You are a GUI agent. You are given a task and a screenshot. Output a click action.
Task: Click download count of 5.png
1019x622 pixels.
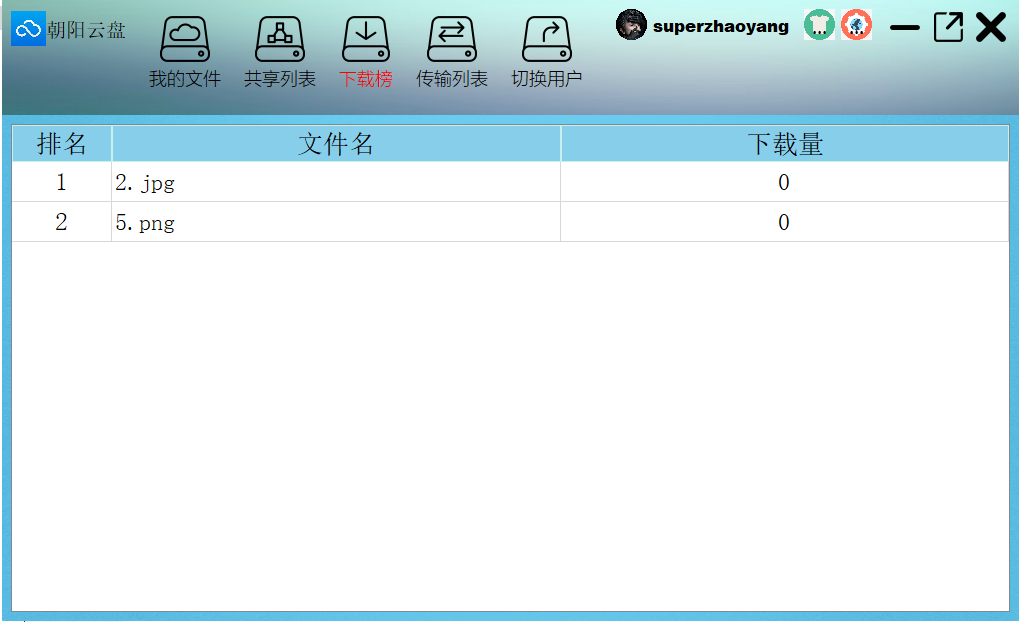[784, 222]
